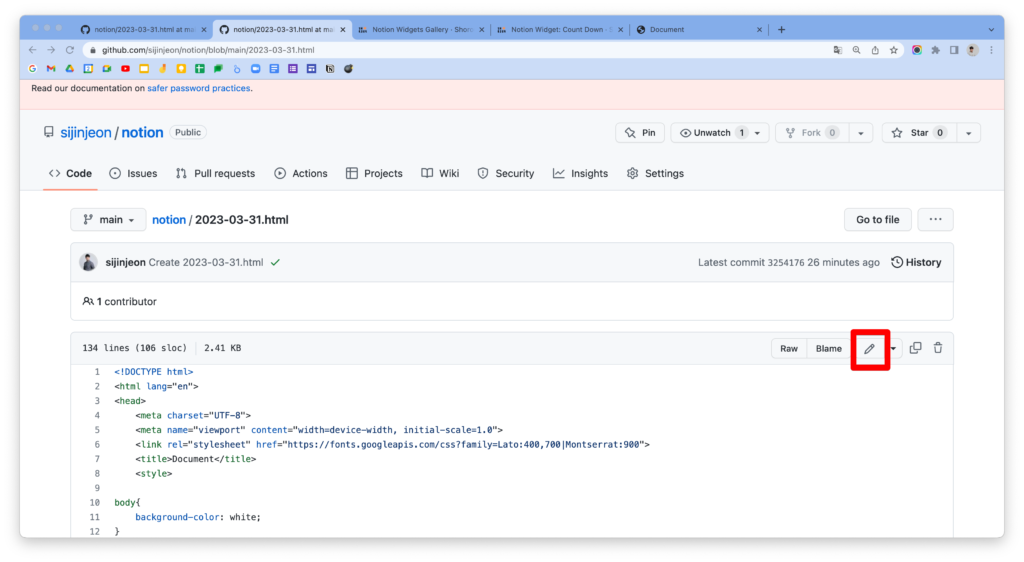Click the browser reload icon
The height and width of the screenshot is (562, 1024).
click(x=70, y=50)
